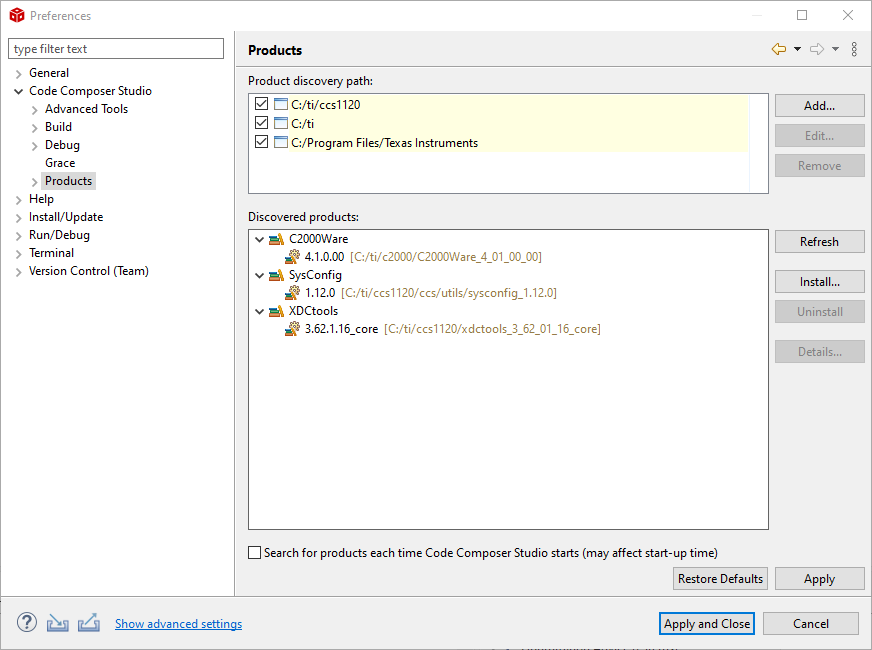Click the Refresh button
The width and height of the screenshot is (872, 650).
(819, 242)
